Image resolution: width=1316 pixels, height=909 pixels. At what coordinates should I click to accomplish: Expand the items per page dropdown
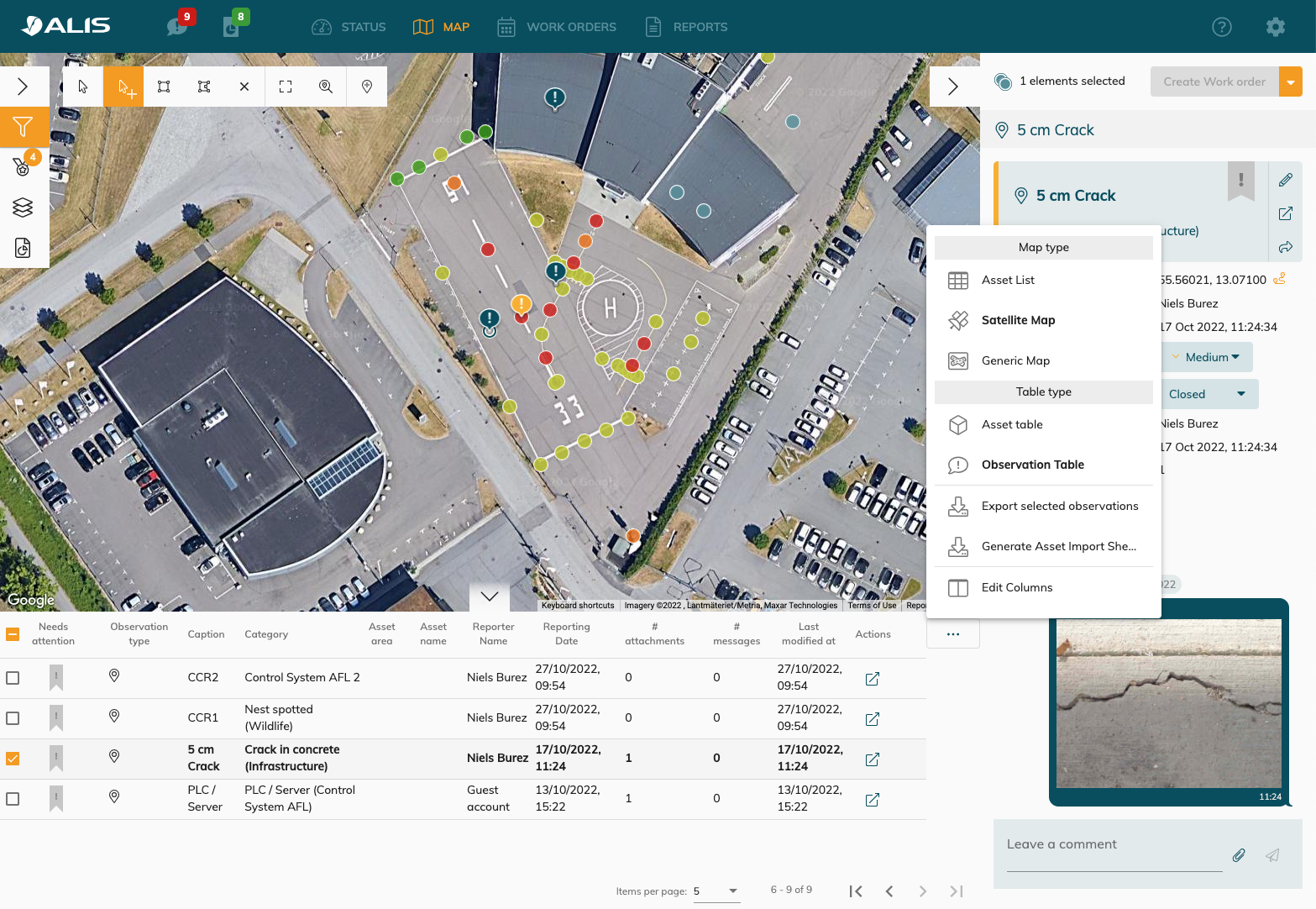point(716,891)
